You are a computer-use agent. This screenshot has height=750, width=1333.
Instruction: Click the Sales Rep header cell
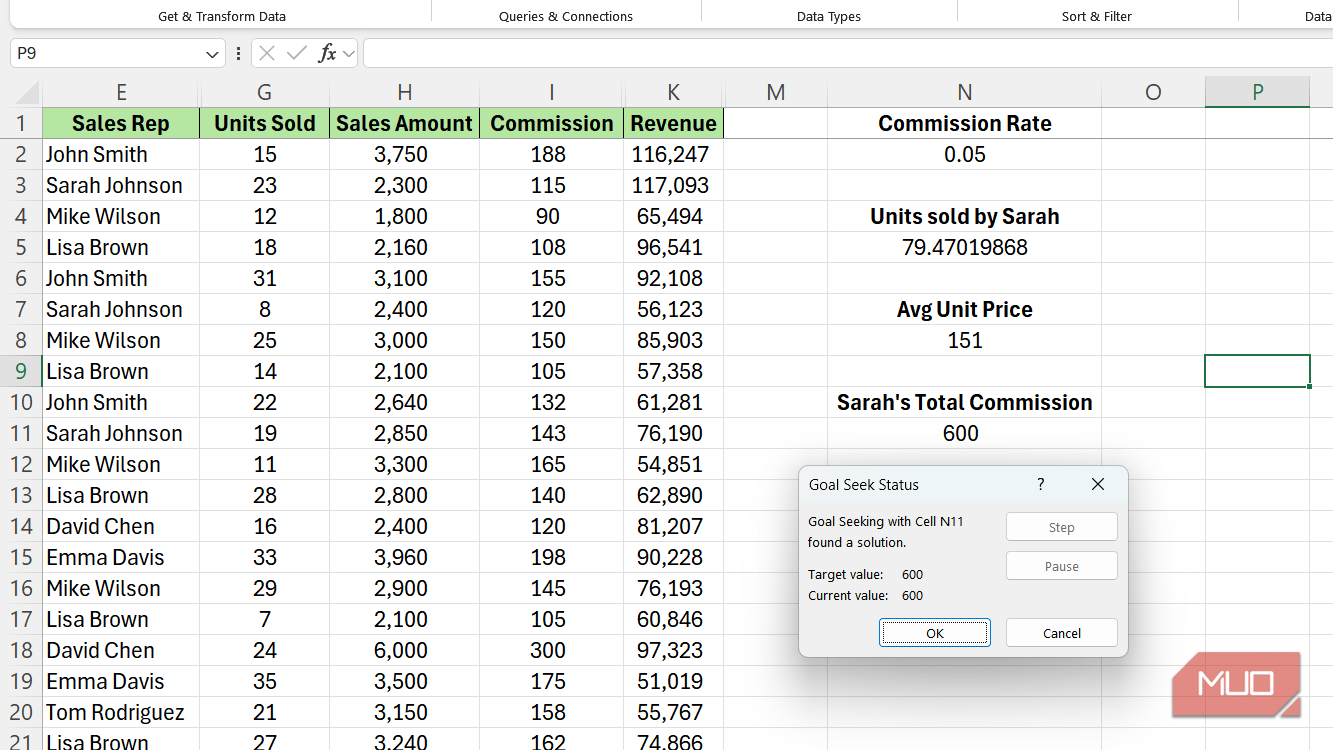click(121, 123)
